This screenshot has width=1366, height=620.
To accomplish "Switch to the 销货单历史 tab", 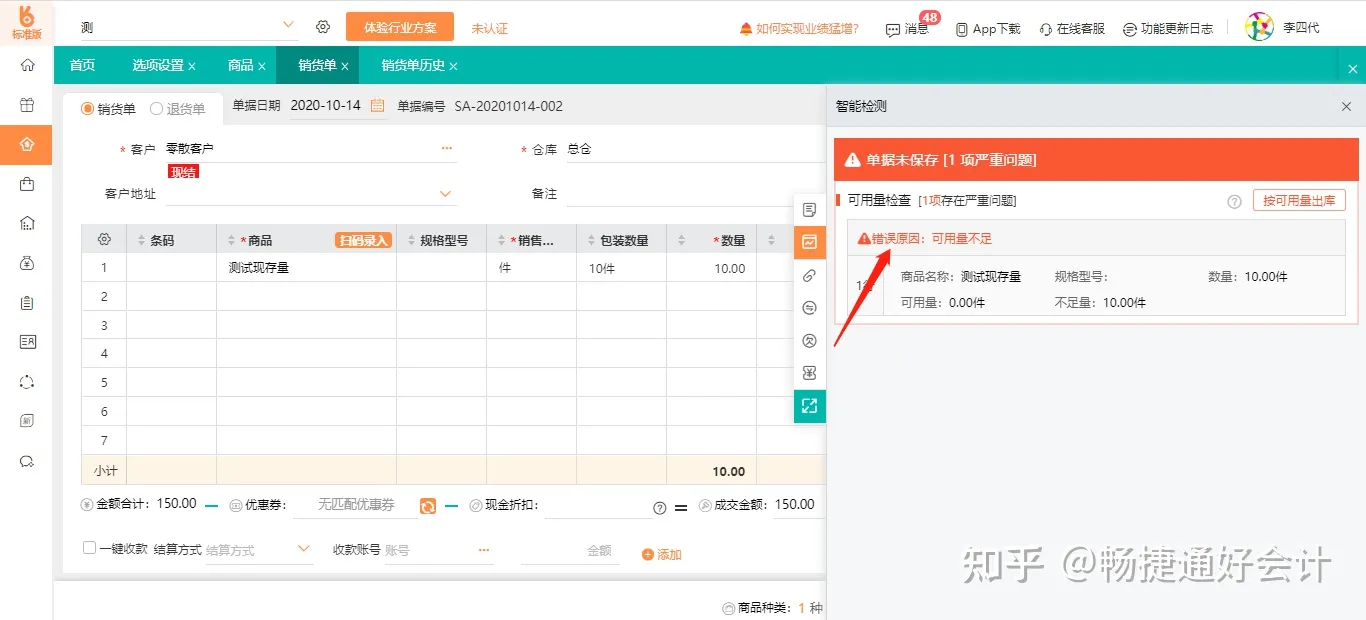I will click(412, 66).
